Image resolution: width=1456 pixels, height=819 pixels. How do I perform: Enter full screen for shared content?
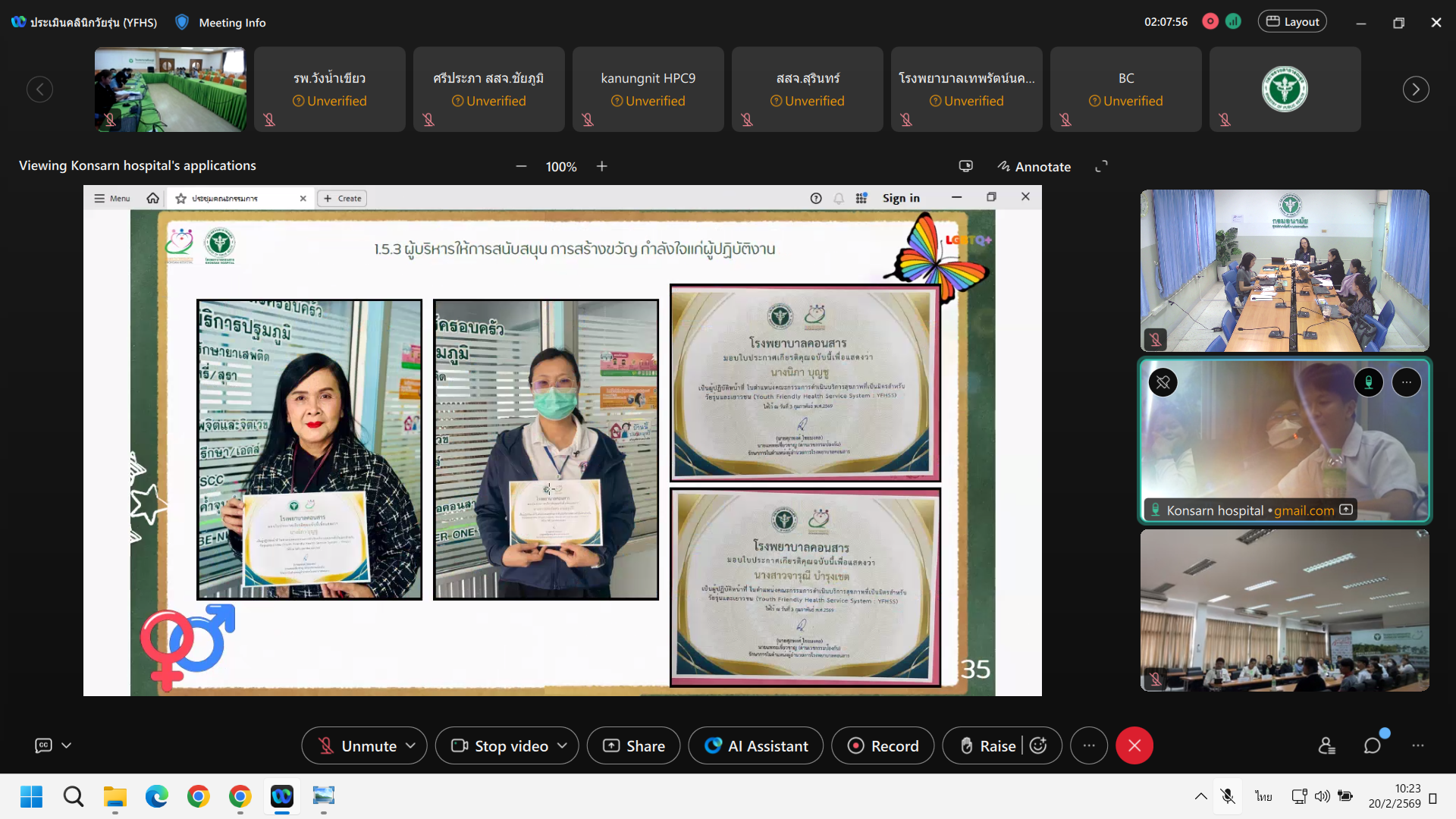click(x=1101, y=166)
